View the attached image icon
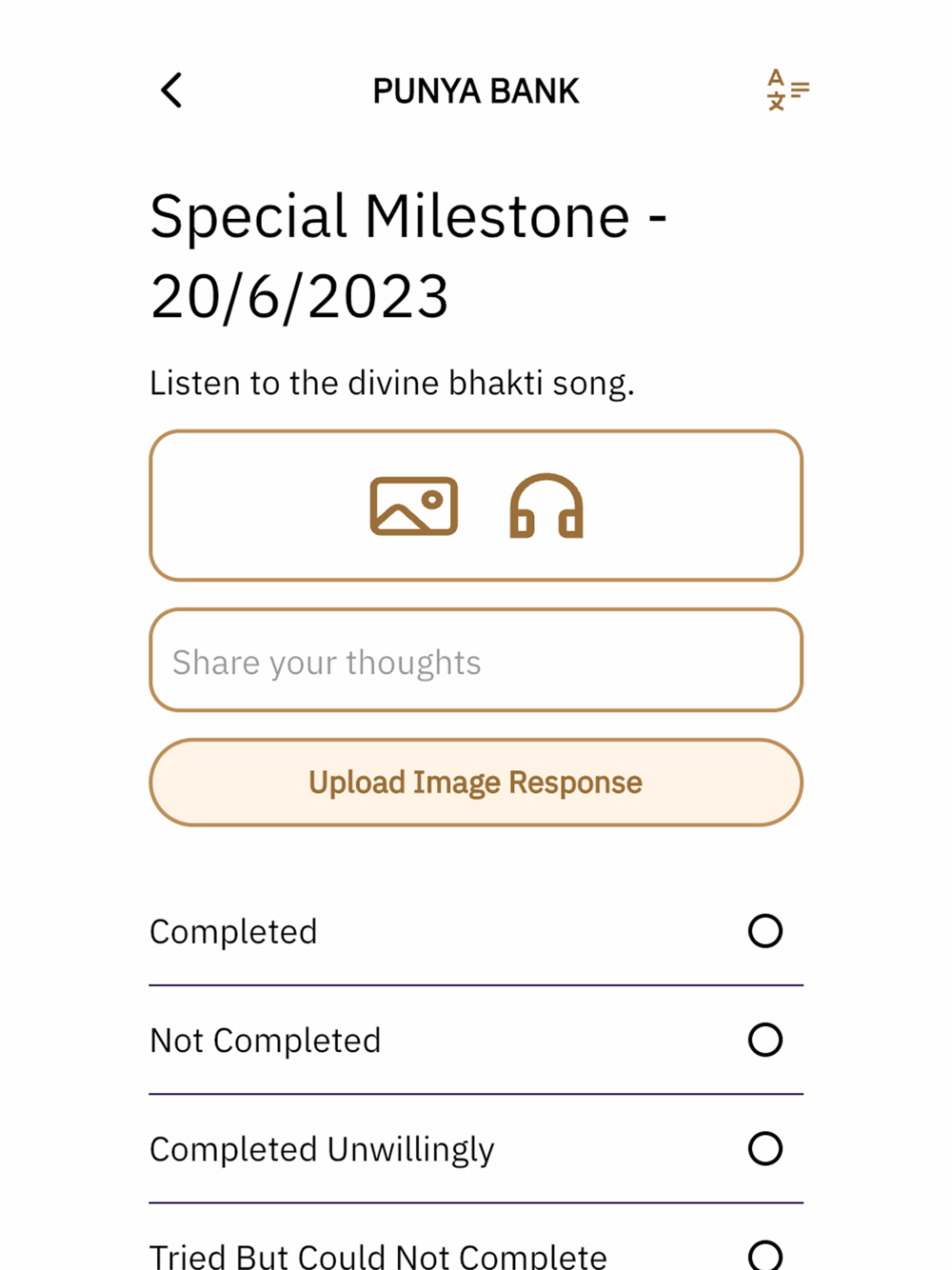Screen dimensions: 952x1270 tap(414, 506)
